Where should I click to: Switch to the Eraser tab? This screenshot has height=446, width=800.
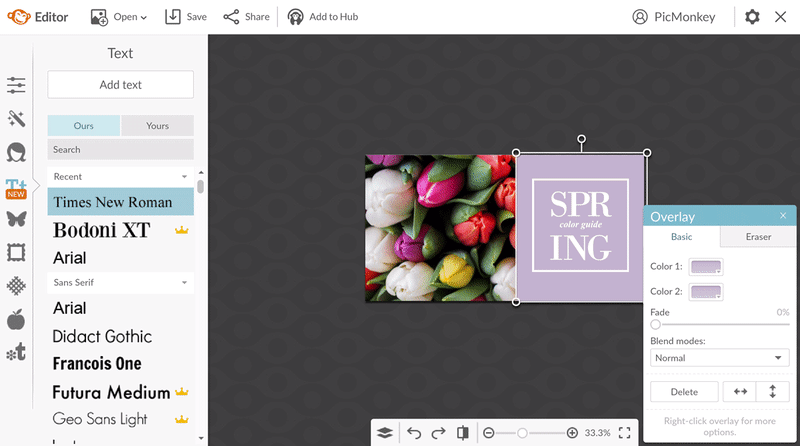(758, 237)
